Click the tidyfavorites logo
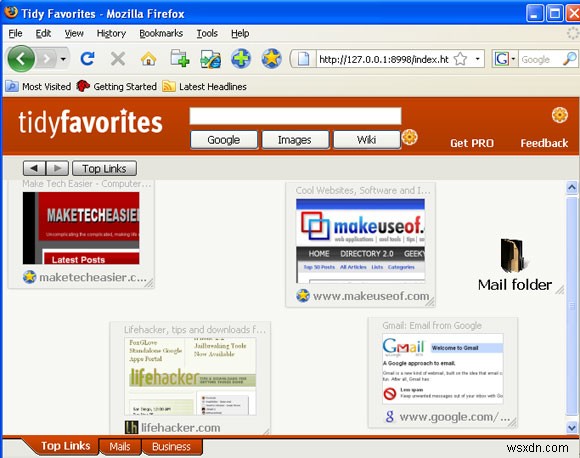This screenshot has height=458, width=580. click(x=91, y=122)
